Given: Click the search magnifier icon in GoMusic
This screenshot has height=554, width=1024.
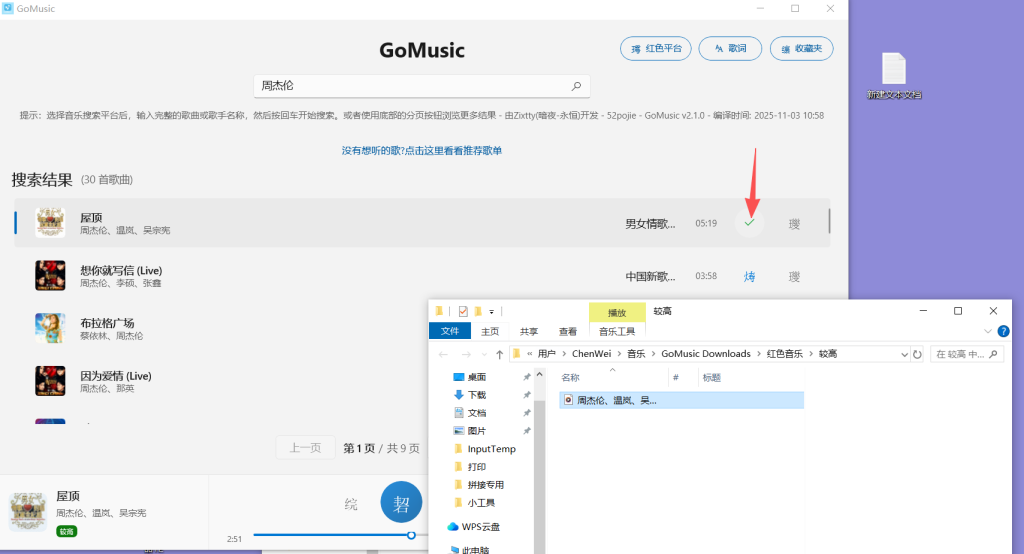Looking at the screenshot, I should pos(576,86).
